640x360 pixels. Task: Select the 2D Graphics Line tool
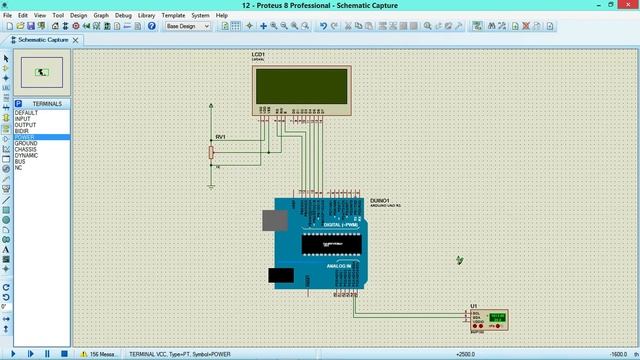(6, 200)
